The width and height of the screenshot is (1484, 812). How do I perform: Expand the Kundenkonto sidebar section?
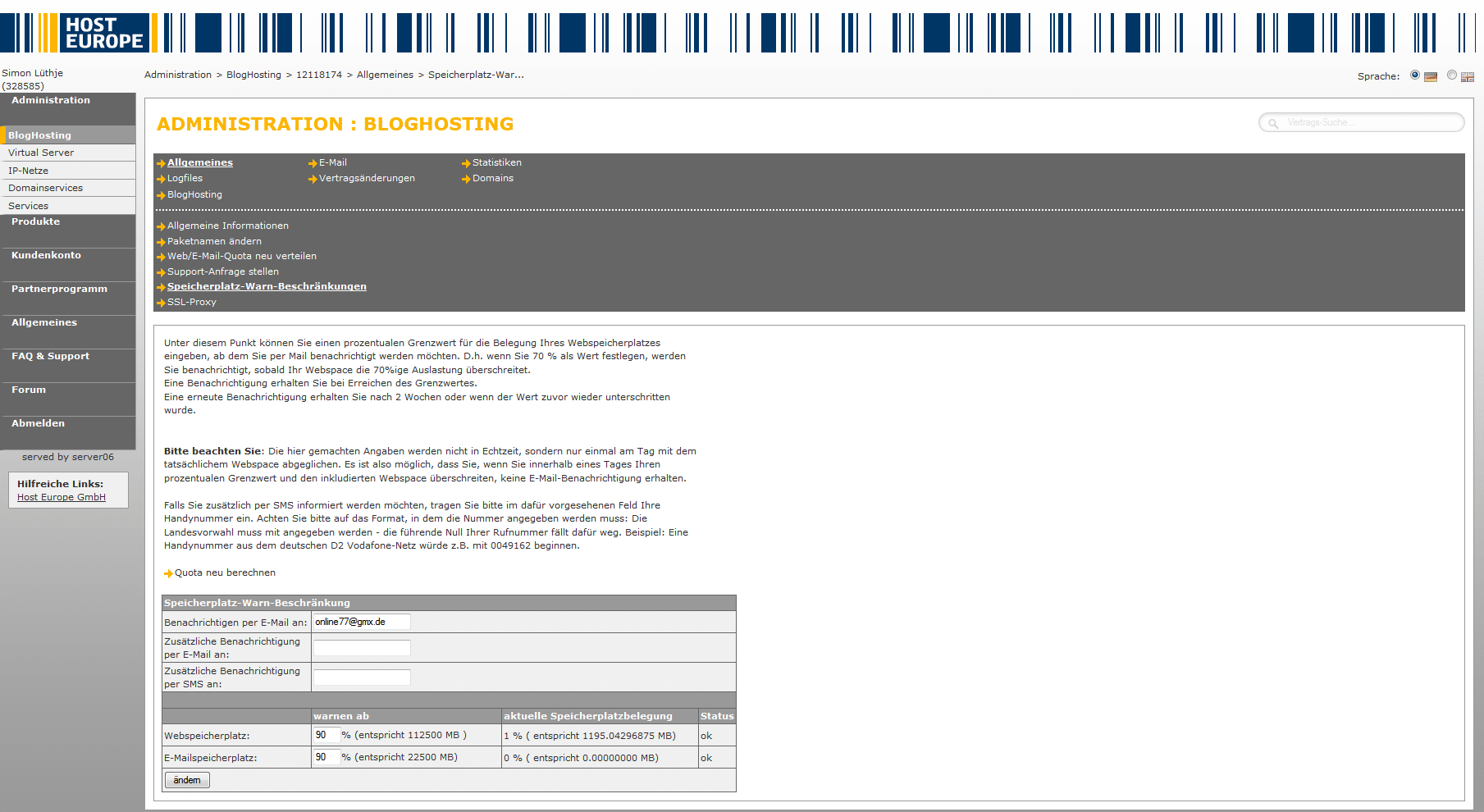(46, 256)
